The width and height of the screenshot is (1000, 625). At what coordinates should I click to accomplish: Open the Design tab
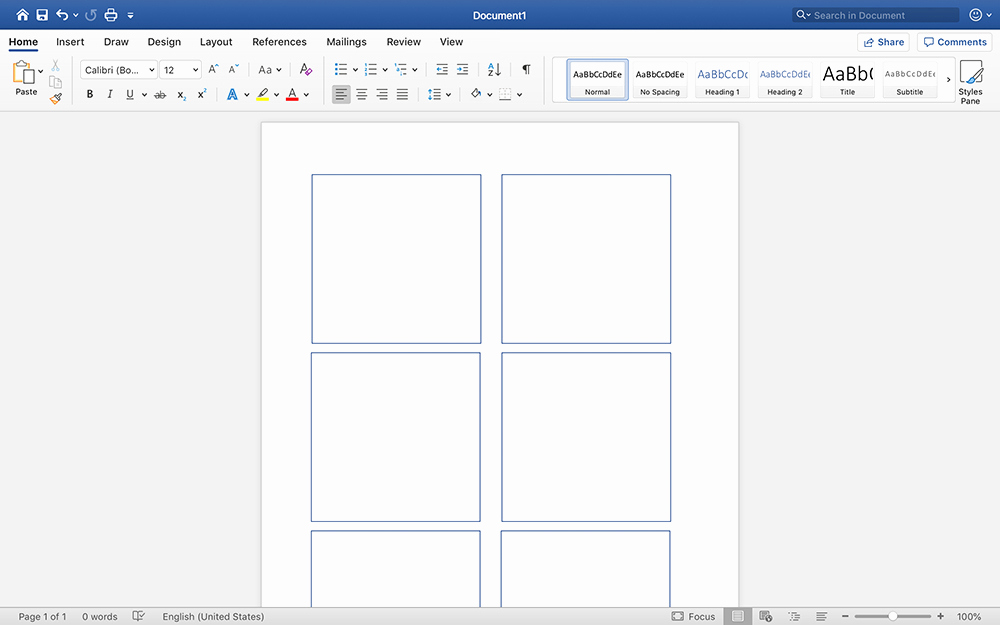point(165,41)
